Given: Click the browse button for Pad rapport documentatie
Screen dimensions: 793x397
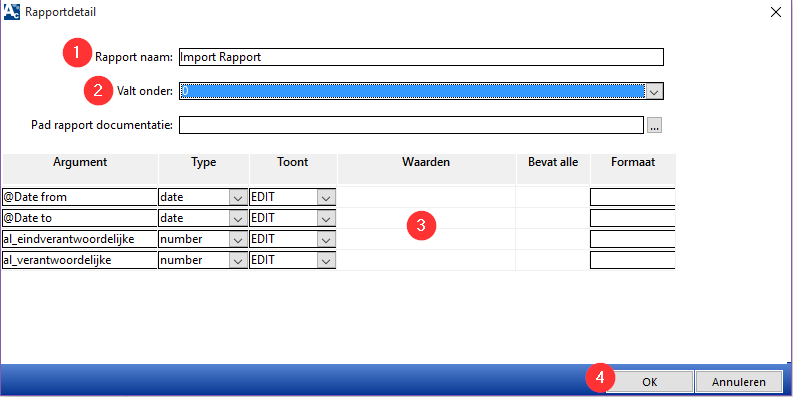Looking at the screenshot, I should [654, 125].
